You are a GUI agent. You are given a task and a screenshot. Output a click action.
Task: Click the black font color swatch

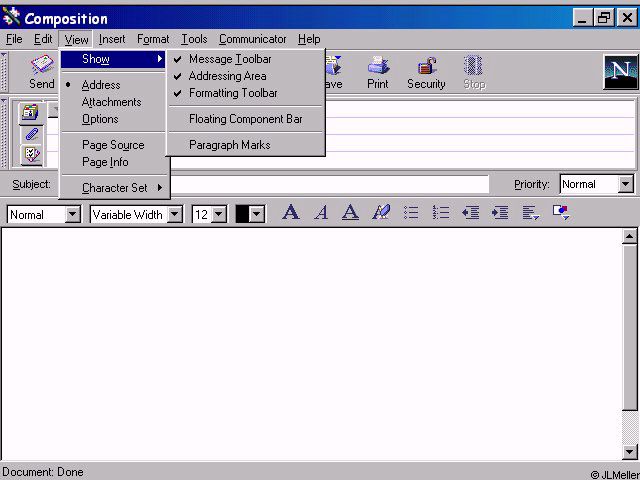(242, 214)
